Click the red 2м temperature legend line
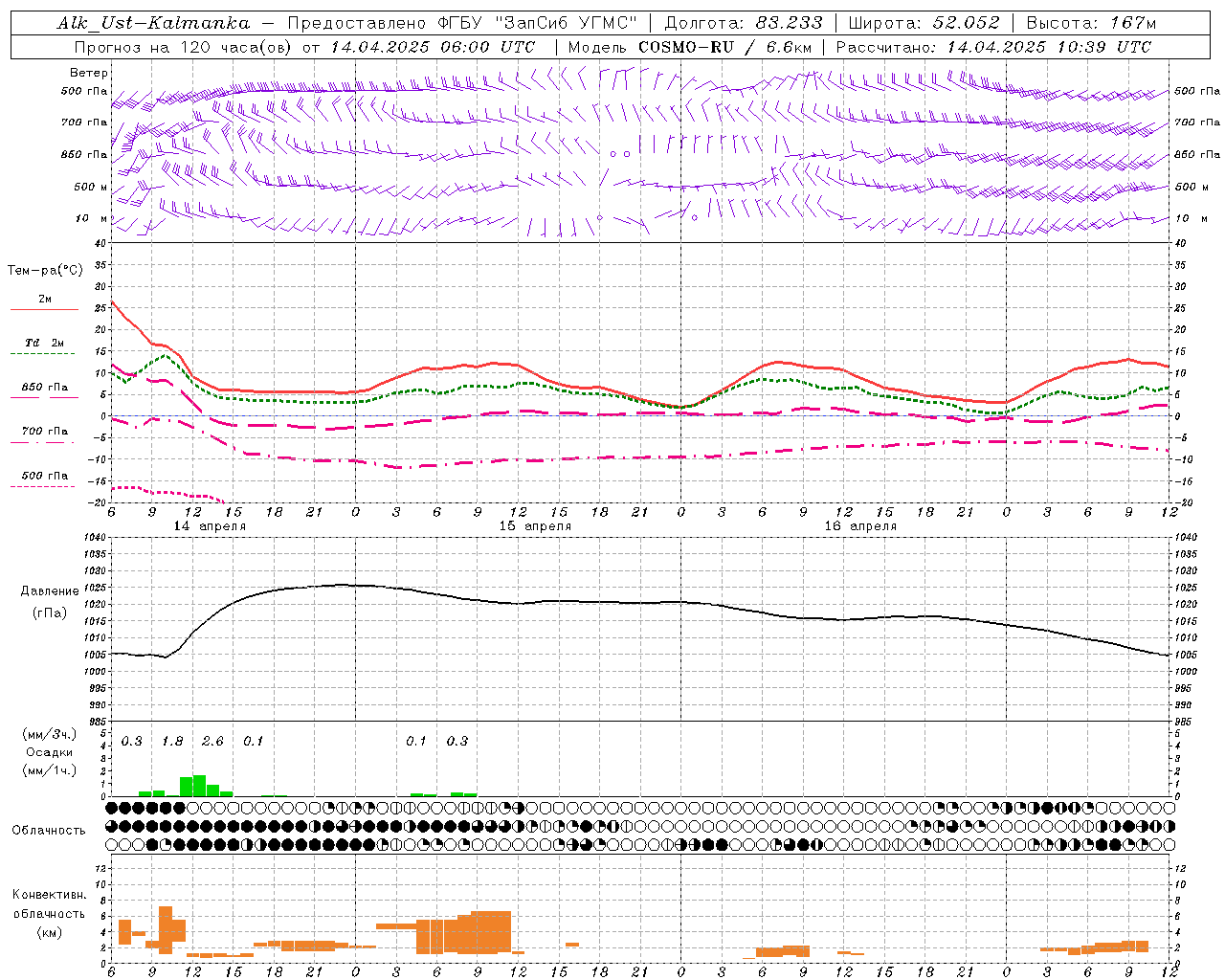This screenshot has width=1225, height=980. pyautogui.click(x=44, y=309)
